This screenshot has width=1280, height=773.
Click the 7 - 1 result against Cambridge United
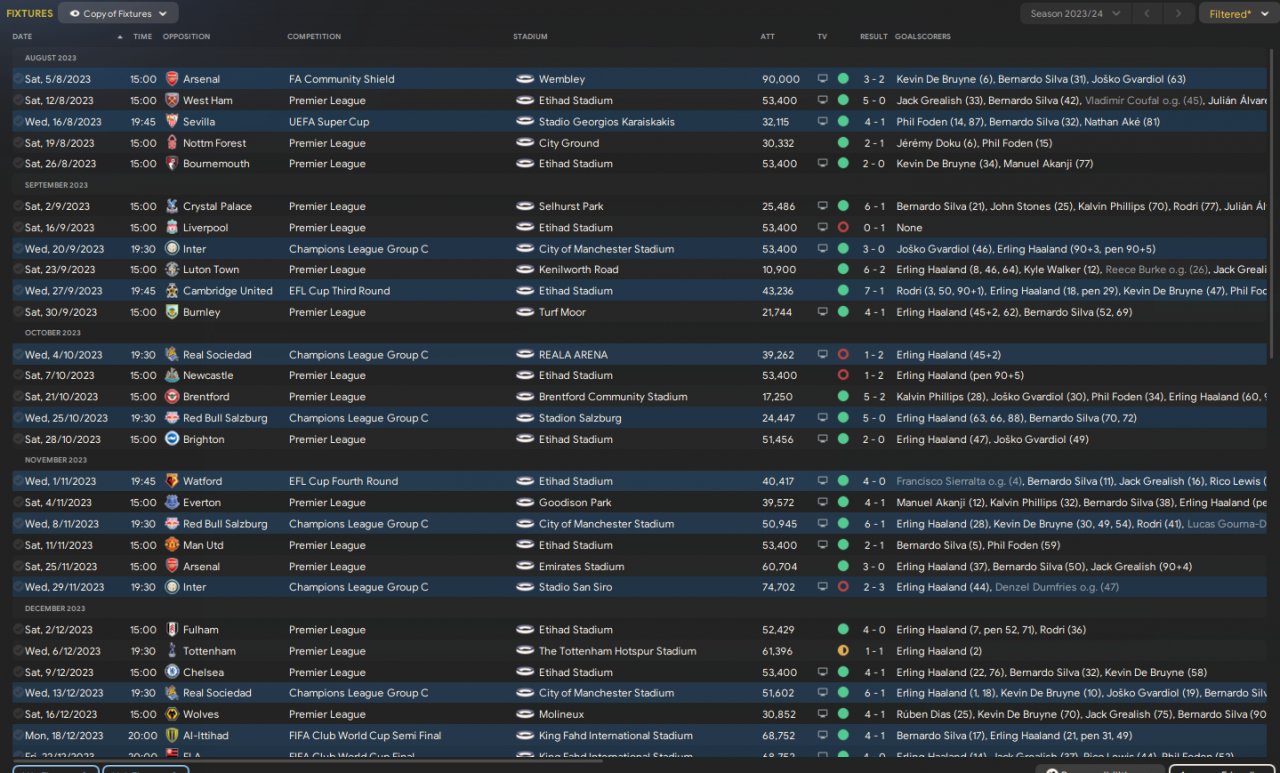click(x=874, y=291)
